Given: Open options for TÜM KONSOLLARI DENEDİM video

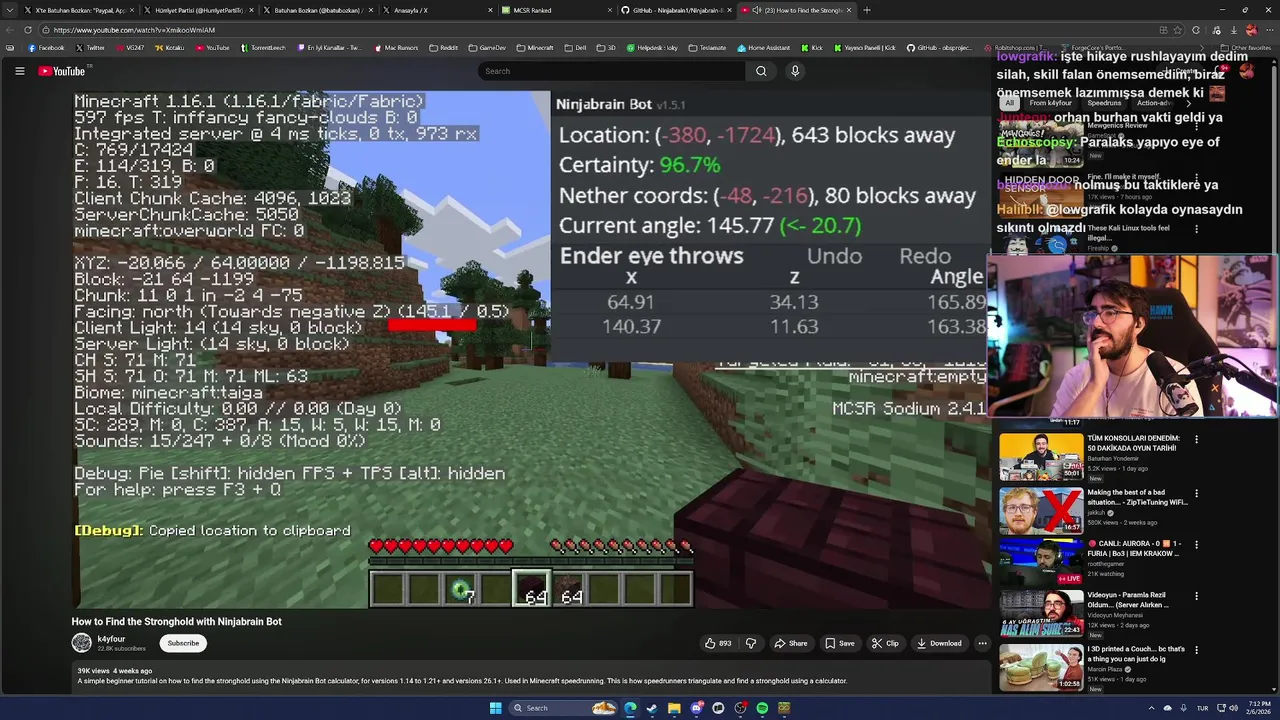Looking at the screenshot, I should point(1196,439).
